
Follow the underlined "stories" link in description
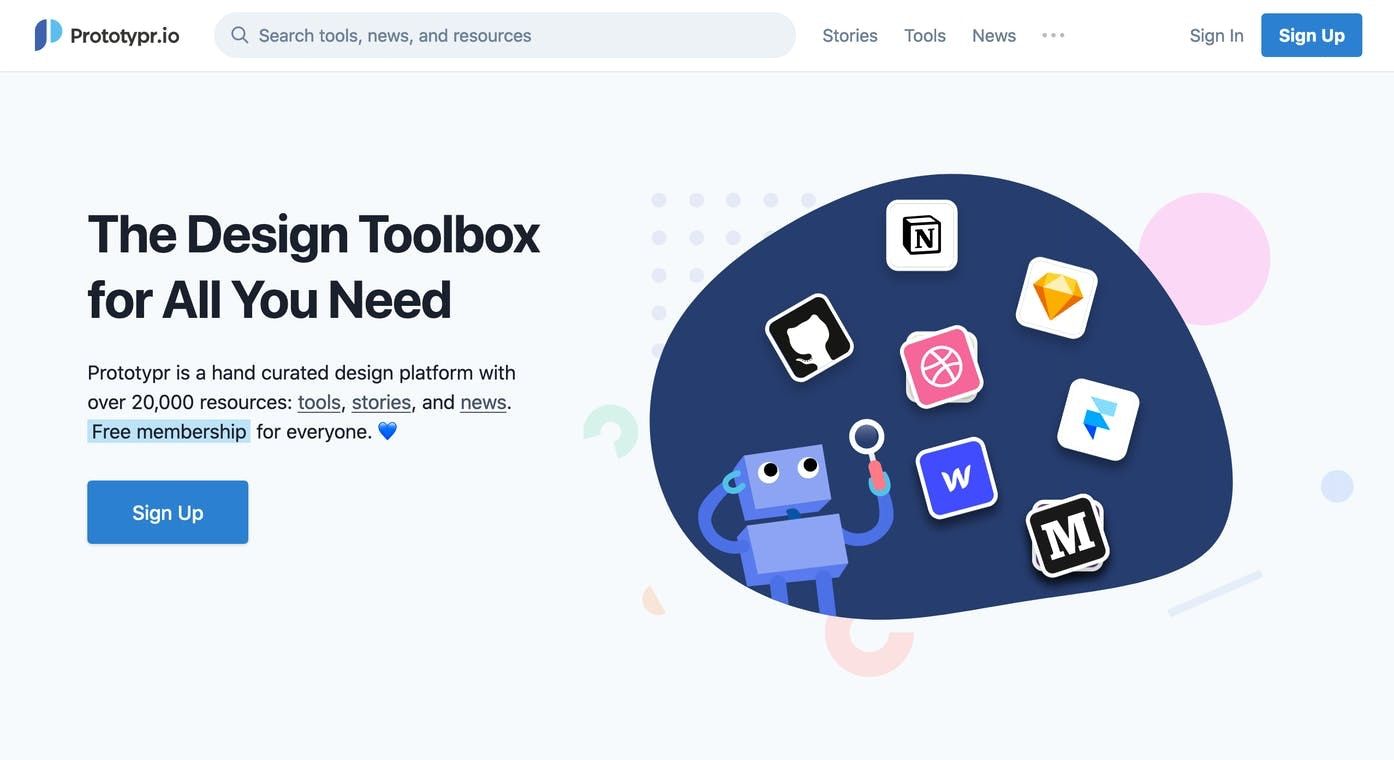(x=381, y=402)
